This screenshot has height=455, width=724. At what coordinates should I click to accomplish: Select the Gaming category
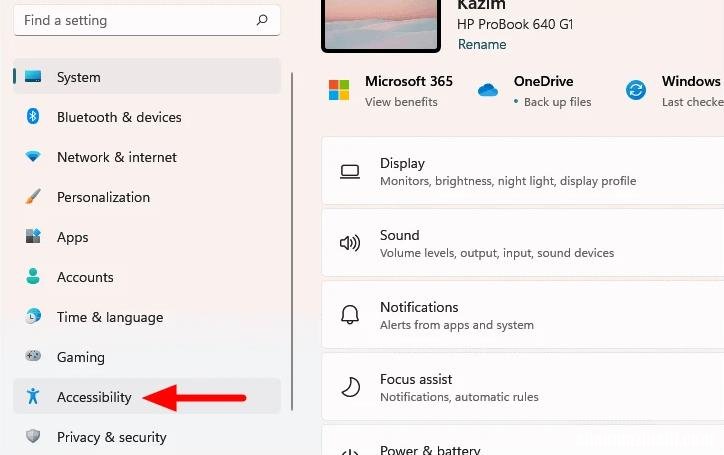pos(147,357)
